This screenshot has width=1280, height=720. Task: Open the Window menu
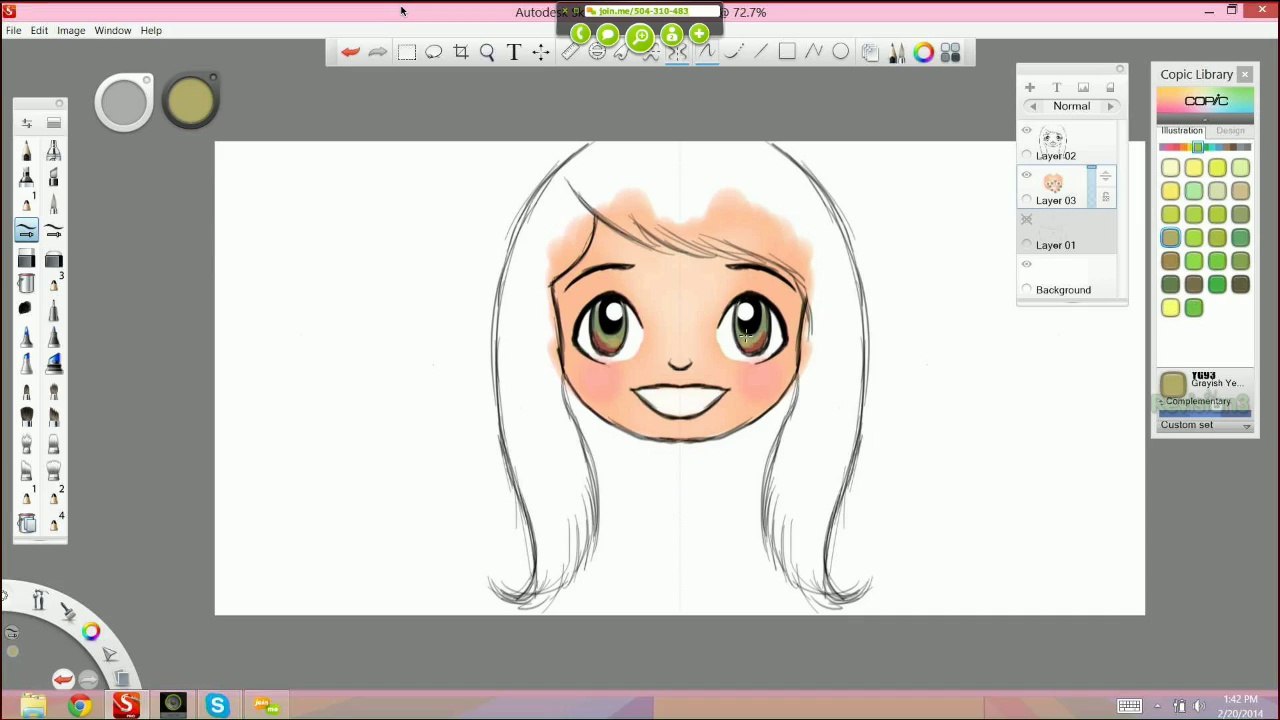point(113,30)
